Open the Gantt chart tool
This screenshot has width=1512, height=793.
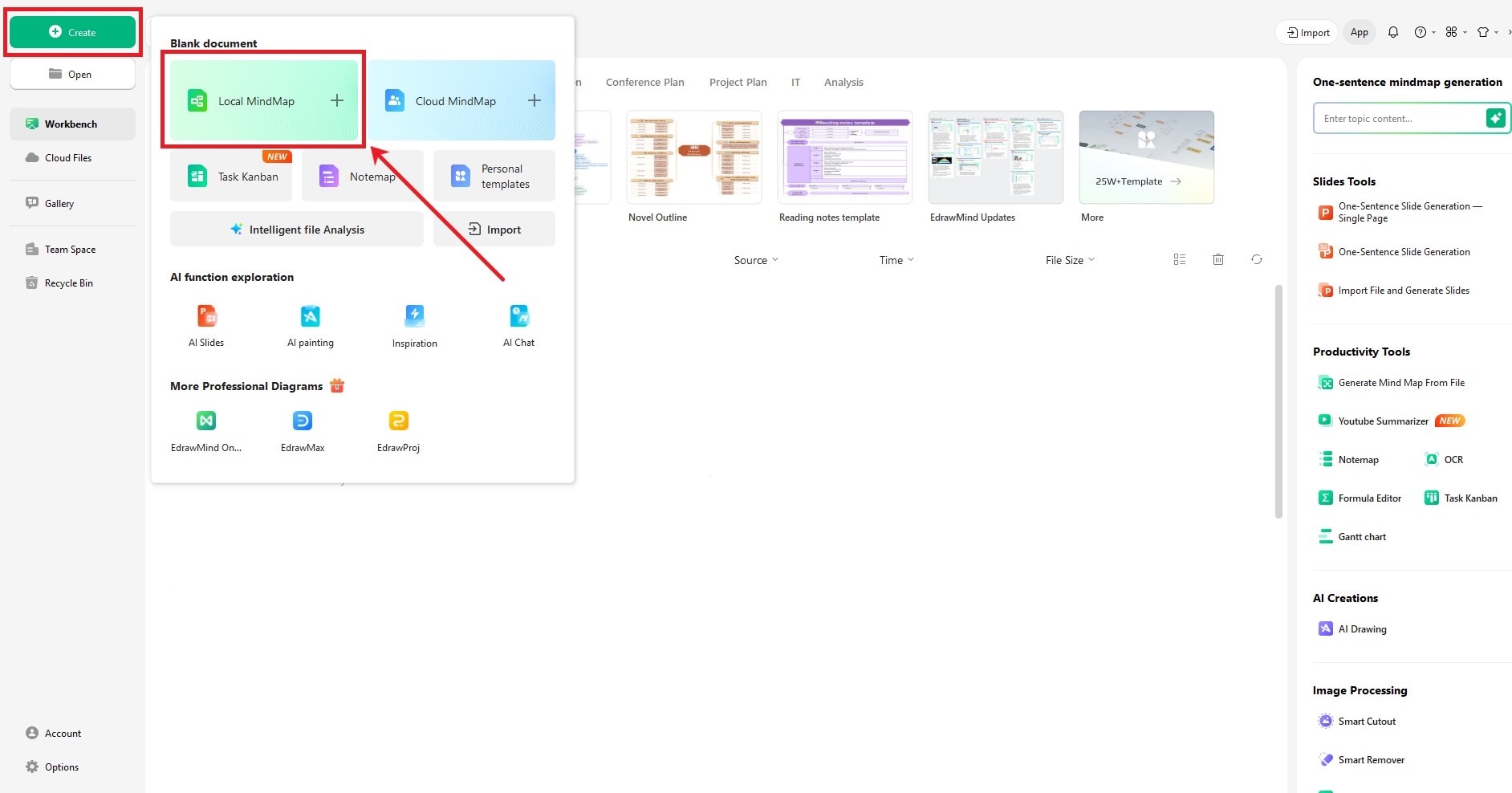(1352, 536)
